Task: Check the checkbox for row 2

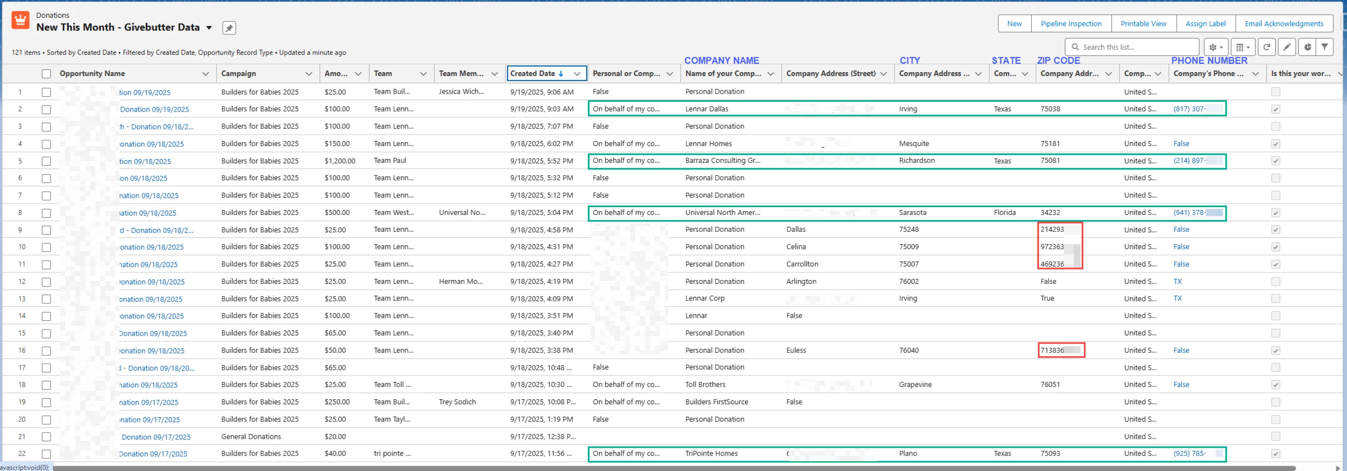Action: 46,109
